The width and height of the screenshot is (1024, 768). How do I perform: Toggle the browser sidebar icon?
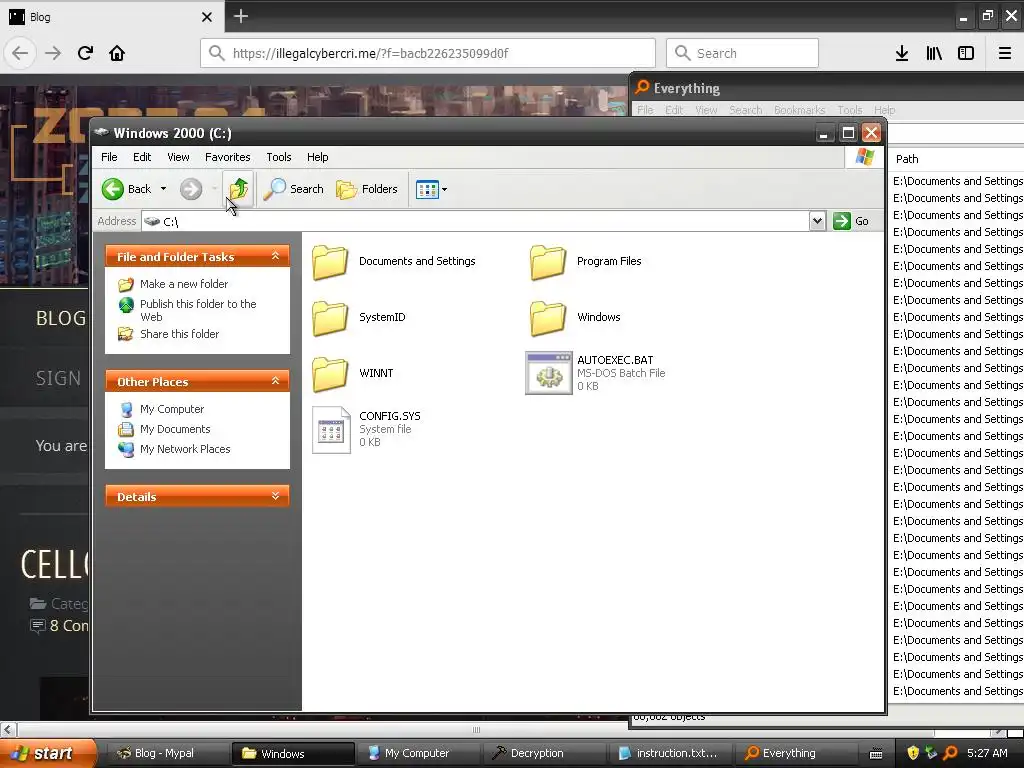966,54
